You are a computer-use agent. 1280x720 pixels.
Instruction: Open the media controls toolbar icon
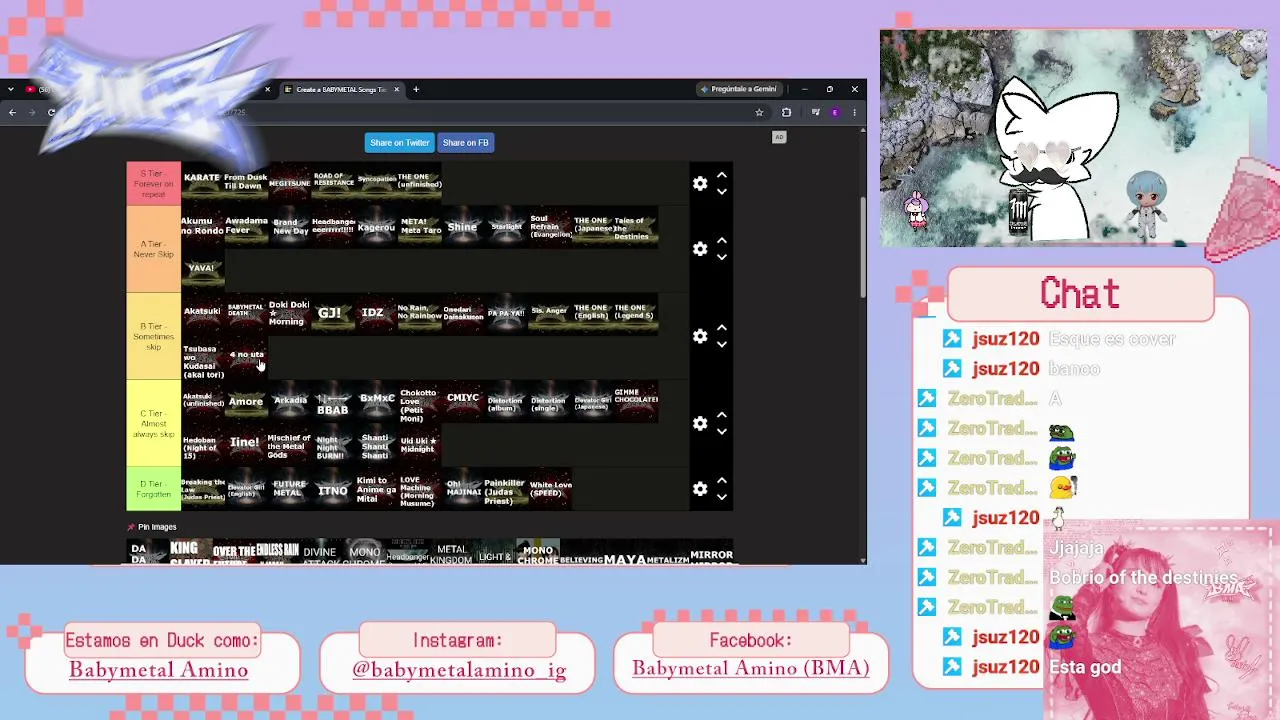(x=815, y=112)
